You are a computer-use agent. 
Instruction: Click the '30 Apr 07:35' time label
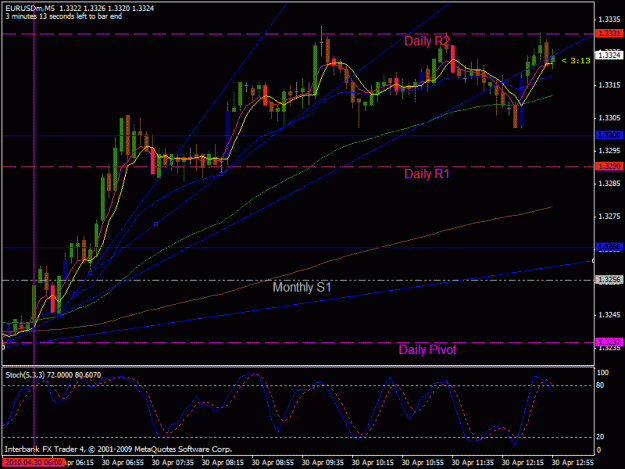[x=173, y=463]
